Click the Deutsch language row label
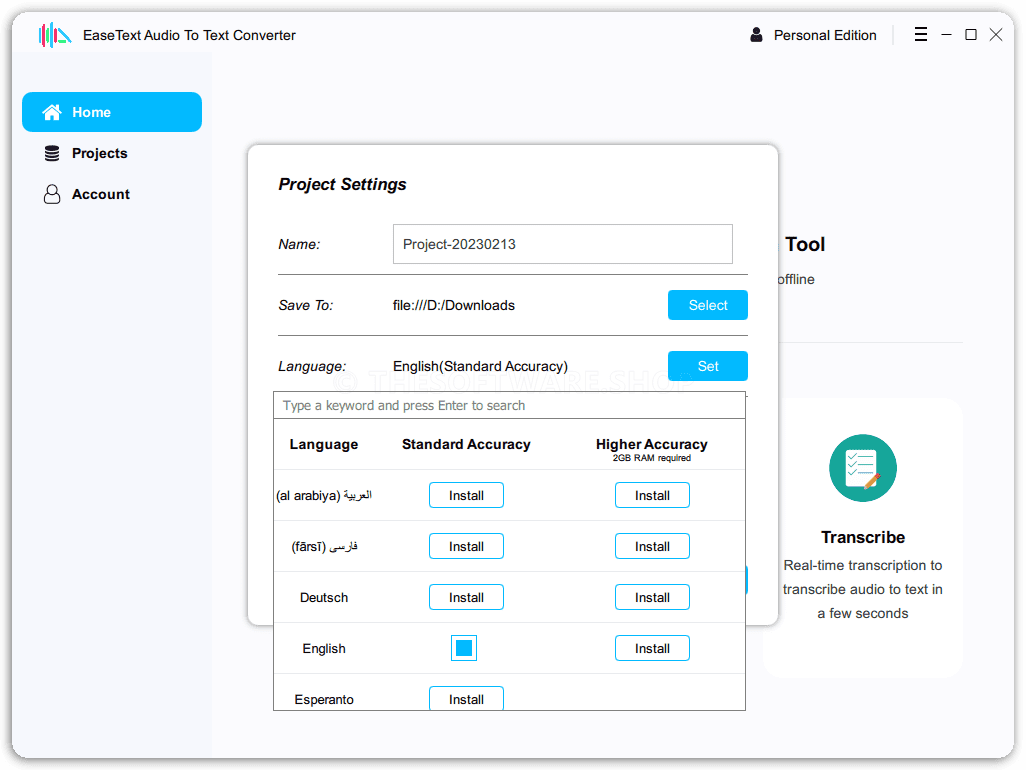Viewport: 1026px width, 770px height. [324, 597]
